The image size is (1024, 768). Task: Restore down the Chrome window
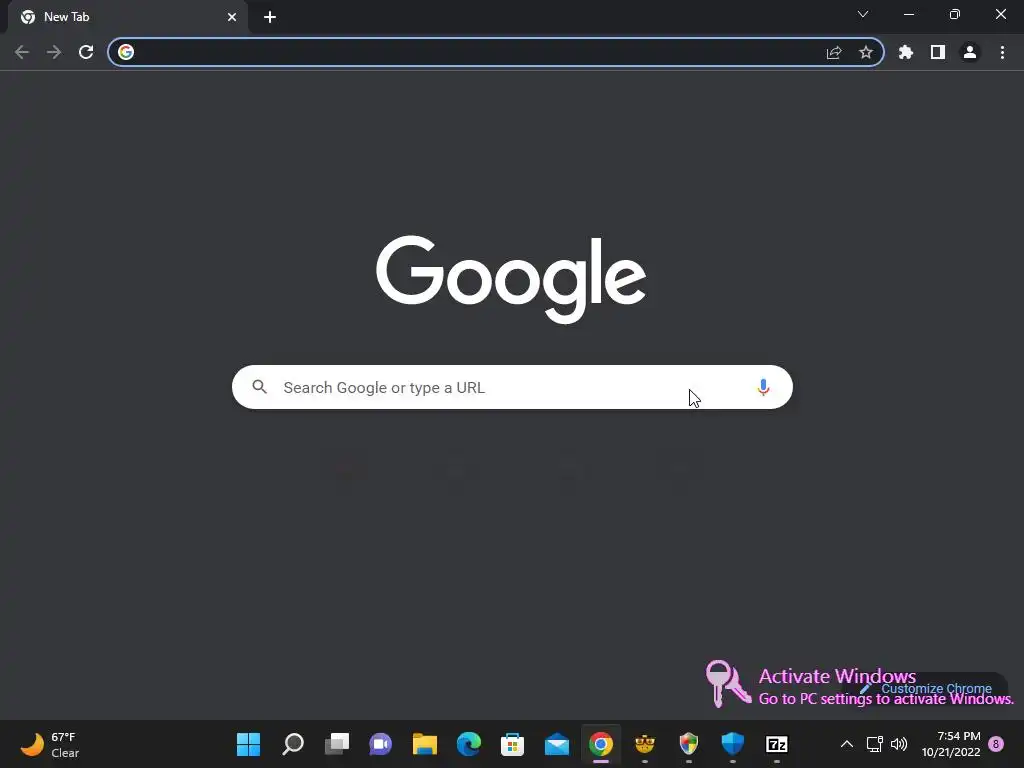(x=954, y=14)
